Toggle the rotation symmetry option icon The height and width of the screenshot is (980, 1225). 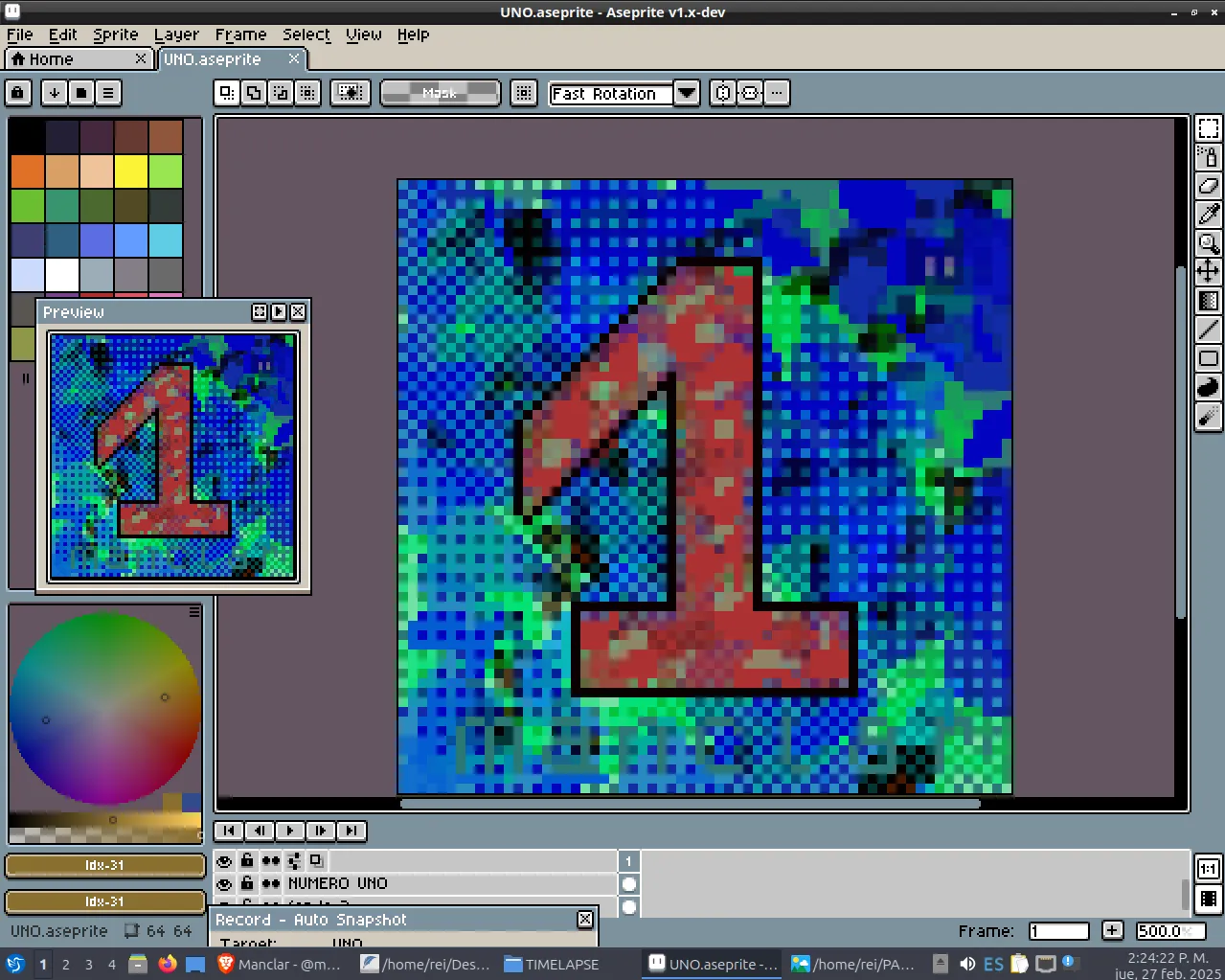click(723, 93)
